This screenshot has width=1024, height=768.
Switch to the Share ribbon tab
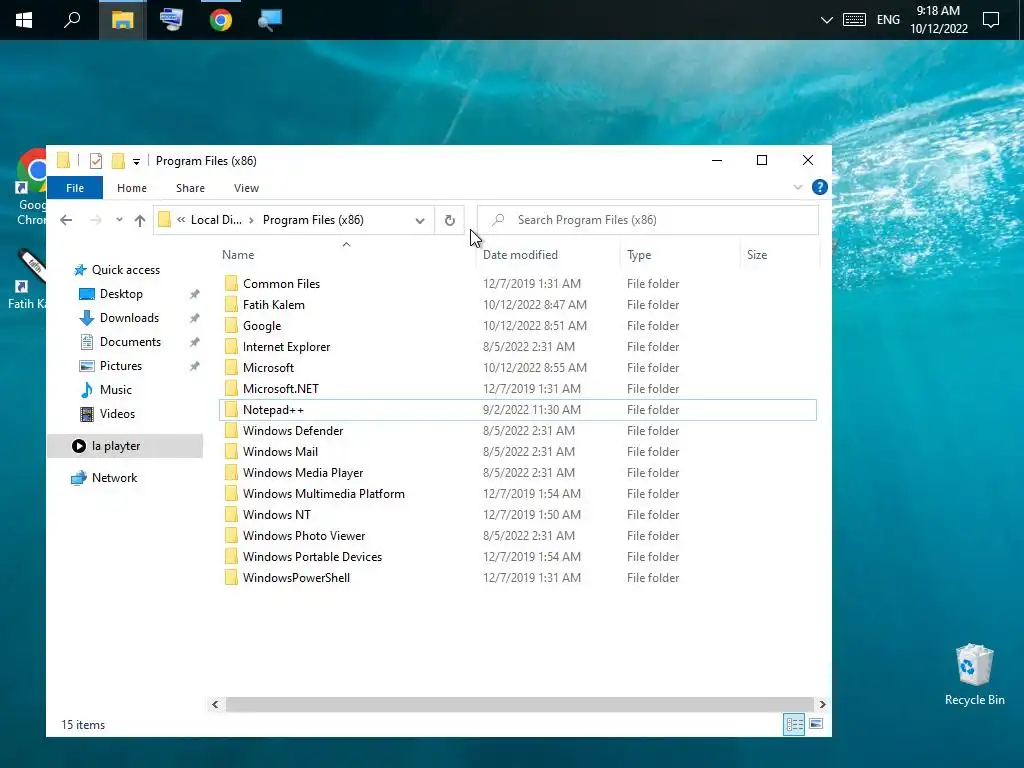click(x=190, y=188)
